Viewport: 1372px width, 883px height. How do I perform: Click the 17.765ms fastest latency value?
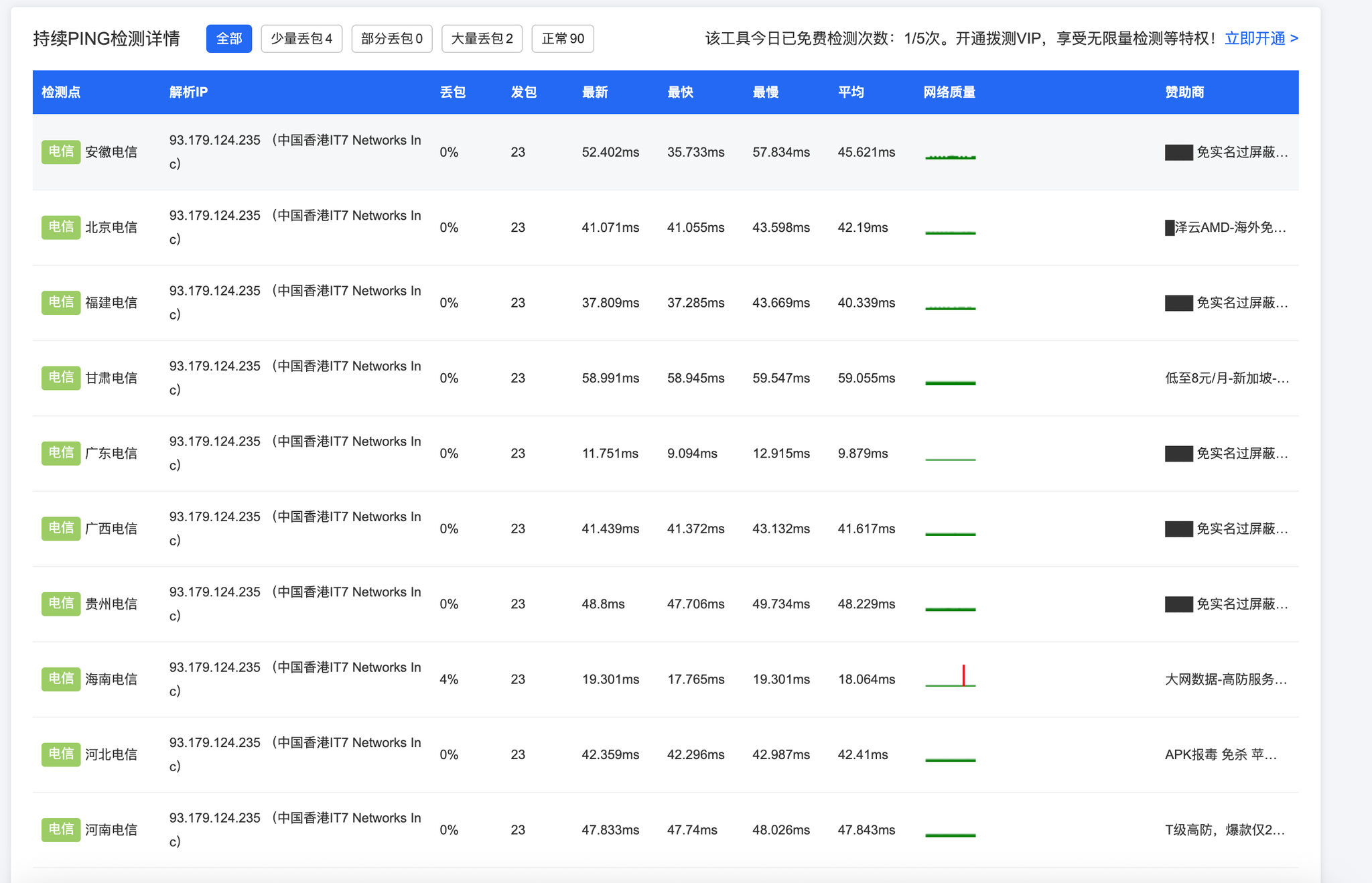tap(696, 679)
